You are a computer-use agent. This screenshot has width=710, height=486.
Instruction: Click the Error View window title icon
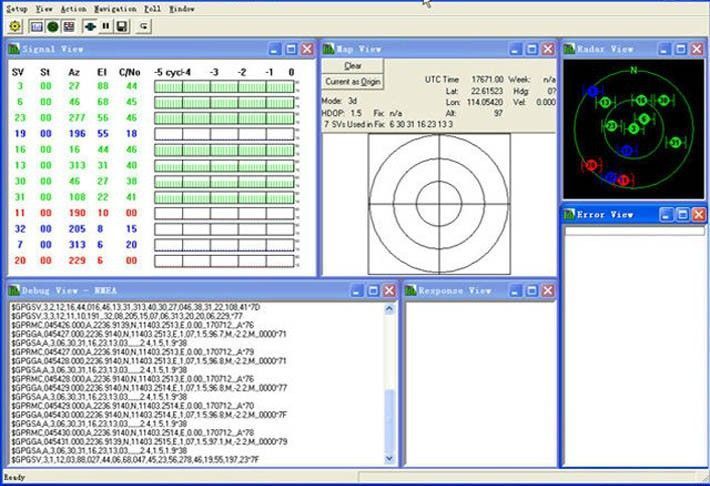coord(569,214)
